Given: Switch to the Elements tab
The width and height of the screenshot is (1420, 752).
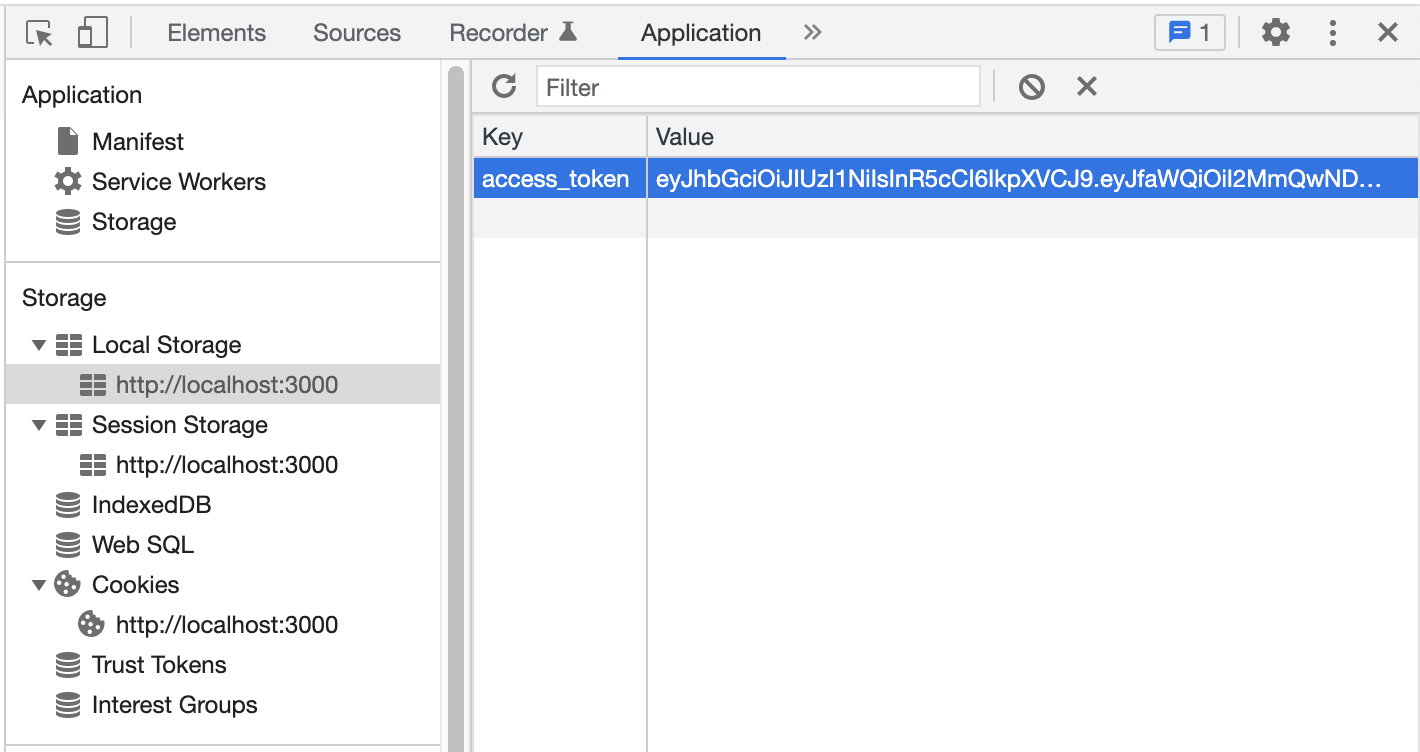Looking at the screenshot, I should [x=216, y=33].
